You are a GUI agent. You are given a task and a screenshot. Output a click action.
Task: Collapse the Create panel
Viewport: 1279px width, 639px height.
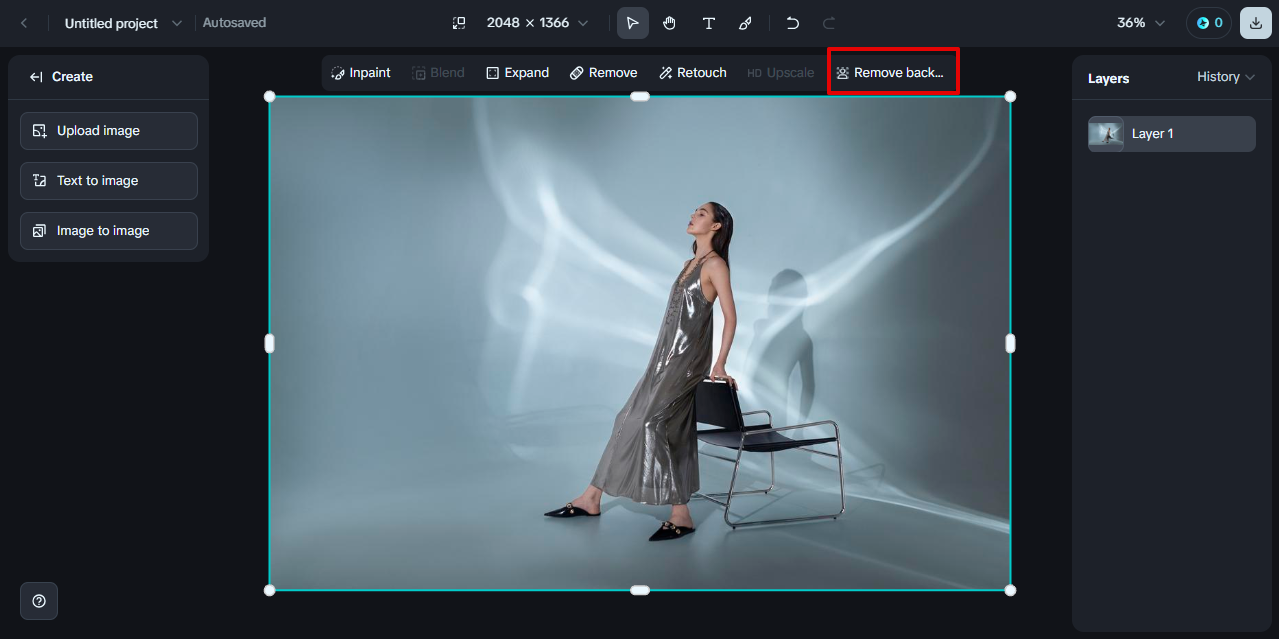pos(37,77)
